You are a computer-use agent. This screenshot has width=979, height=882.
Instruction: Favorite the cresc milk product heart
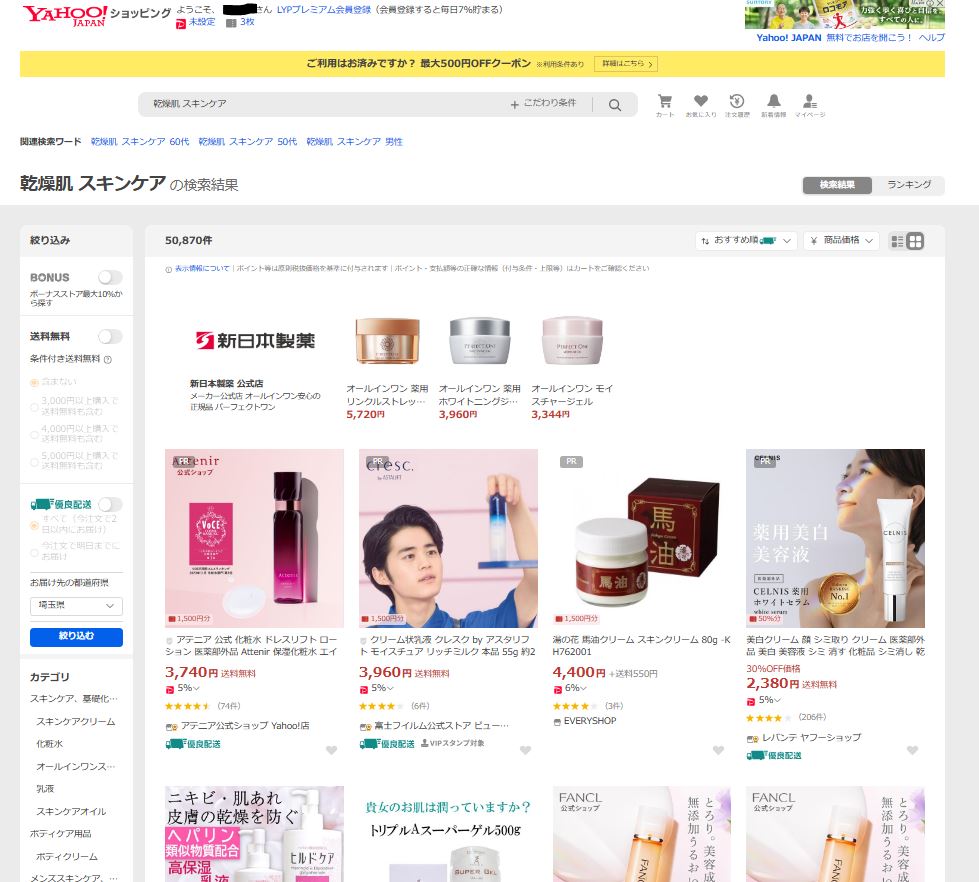(x=526, y=750)
